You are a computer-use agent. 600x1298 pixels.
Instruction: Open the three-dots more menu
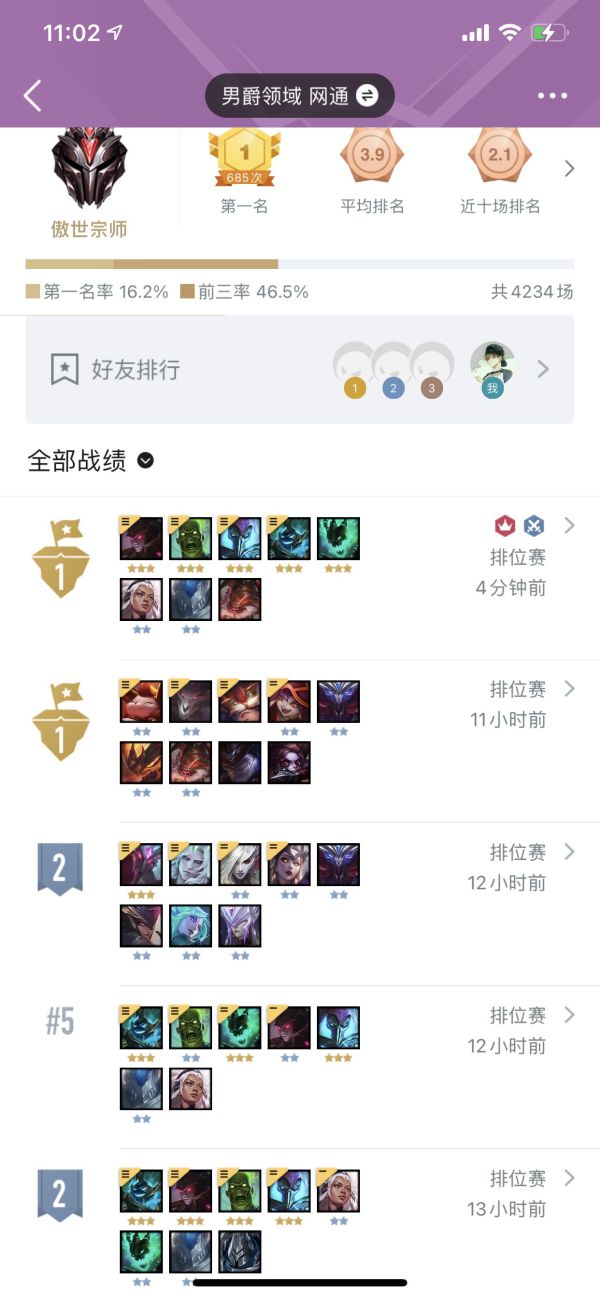[552, 96]
